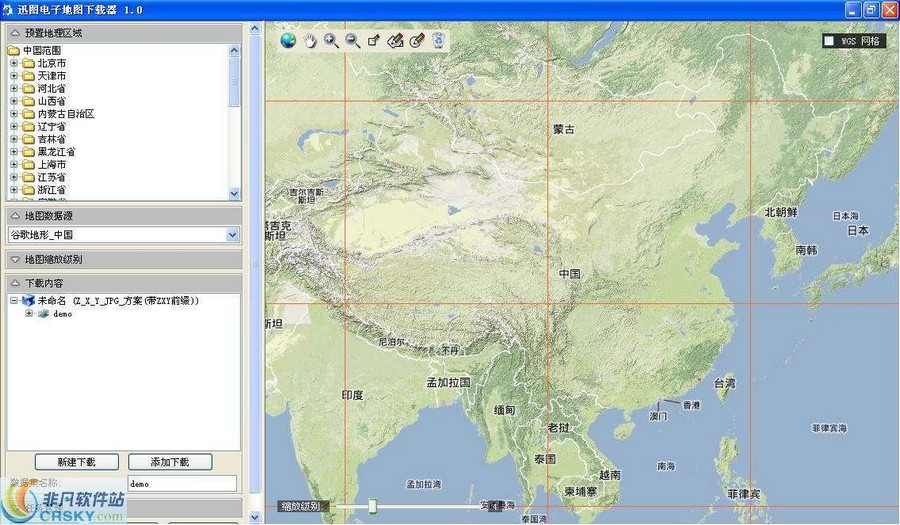Select the 未命名 (Z_X_Y_JPG_方案) tree label

click(x=119, y=301)
